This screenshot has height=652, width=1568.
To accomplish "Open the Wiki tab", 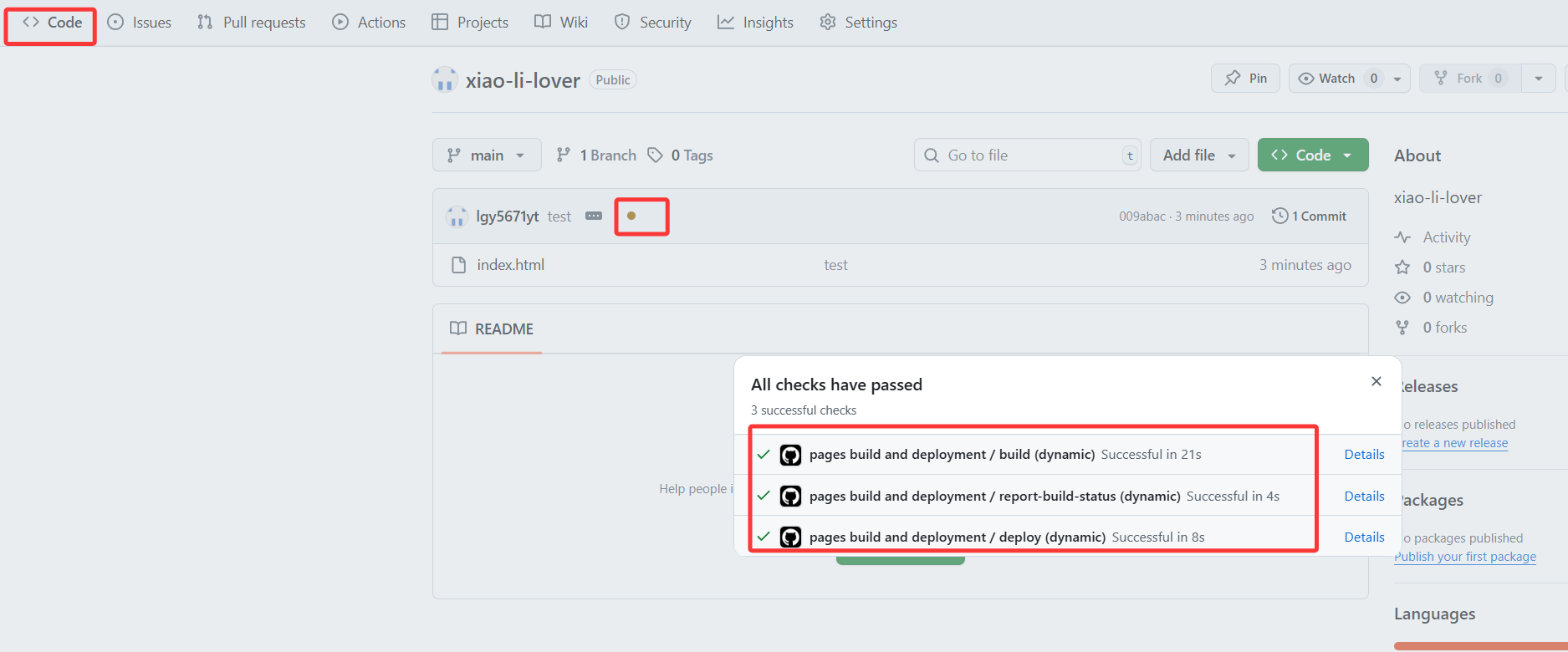I will pos(561,23).
